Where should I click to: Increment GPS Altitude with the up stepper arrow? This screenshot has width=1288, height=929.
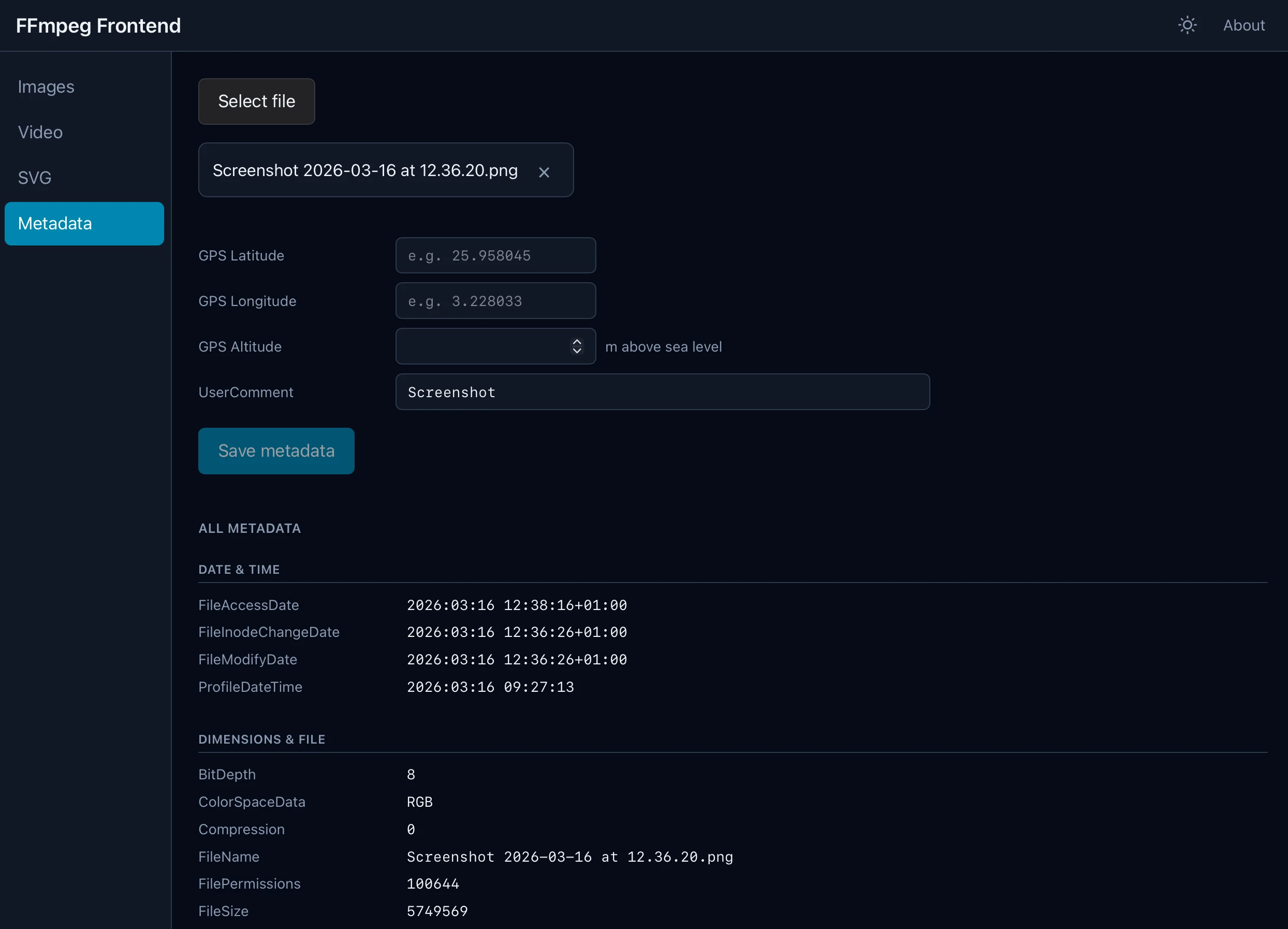577,341
